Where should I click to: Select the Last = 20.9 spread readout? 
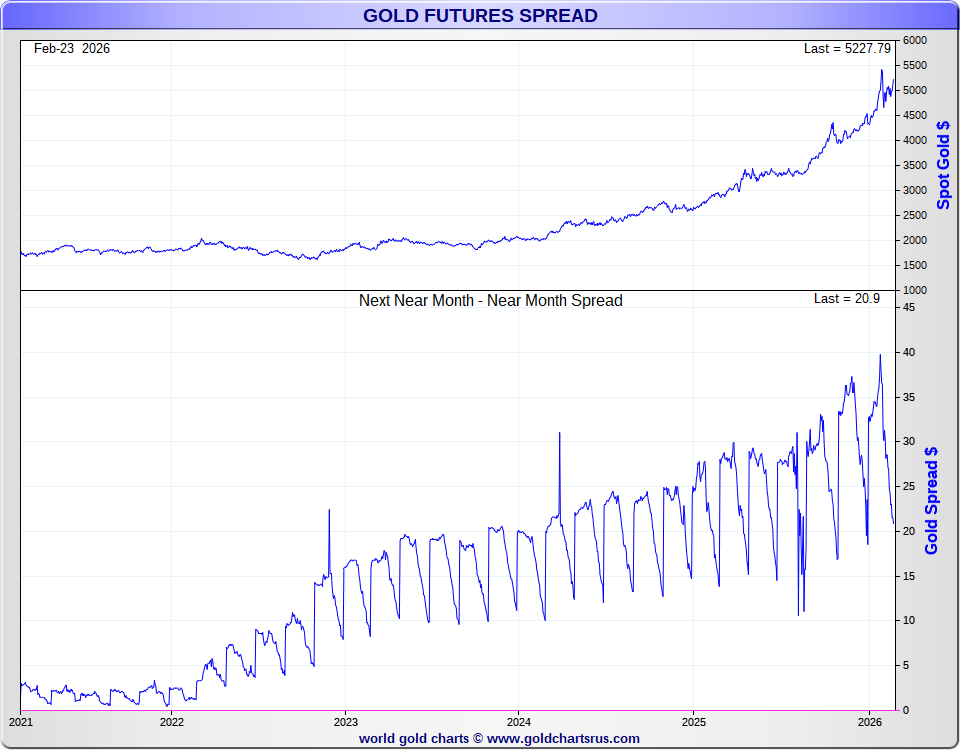tap(846, 298)
